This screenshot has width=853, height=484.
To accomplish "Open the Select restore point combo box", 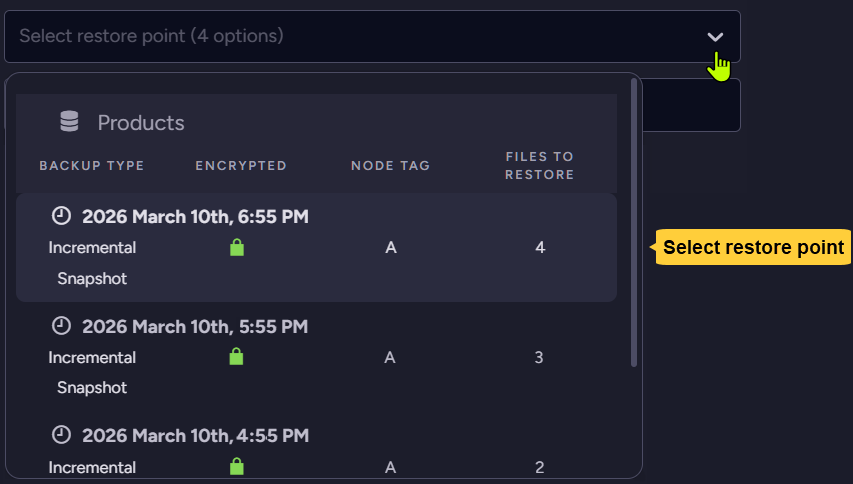I will (x=360, y=37).
